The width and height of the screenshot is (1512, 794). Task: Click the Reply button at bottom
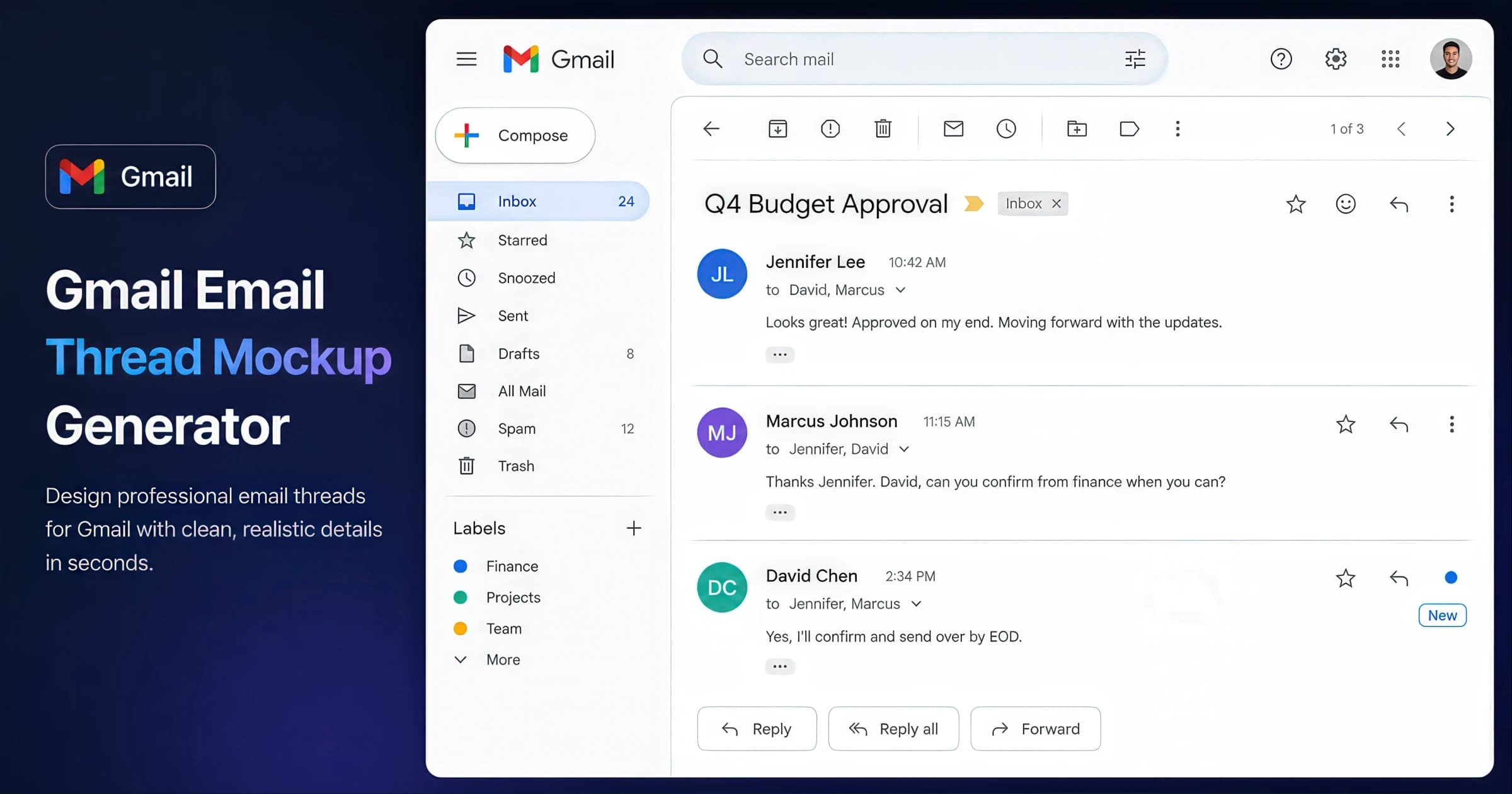(757, 729)
